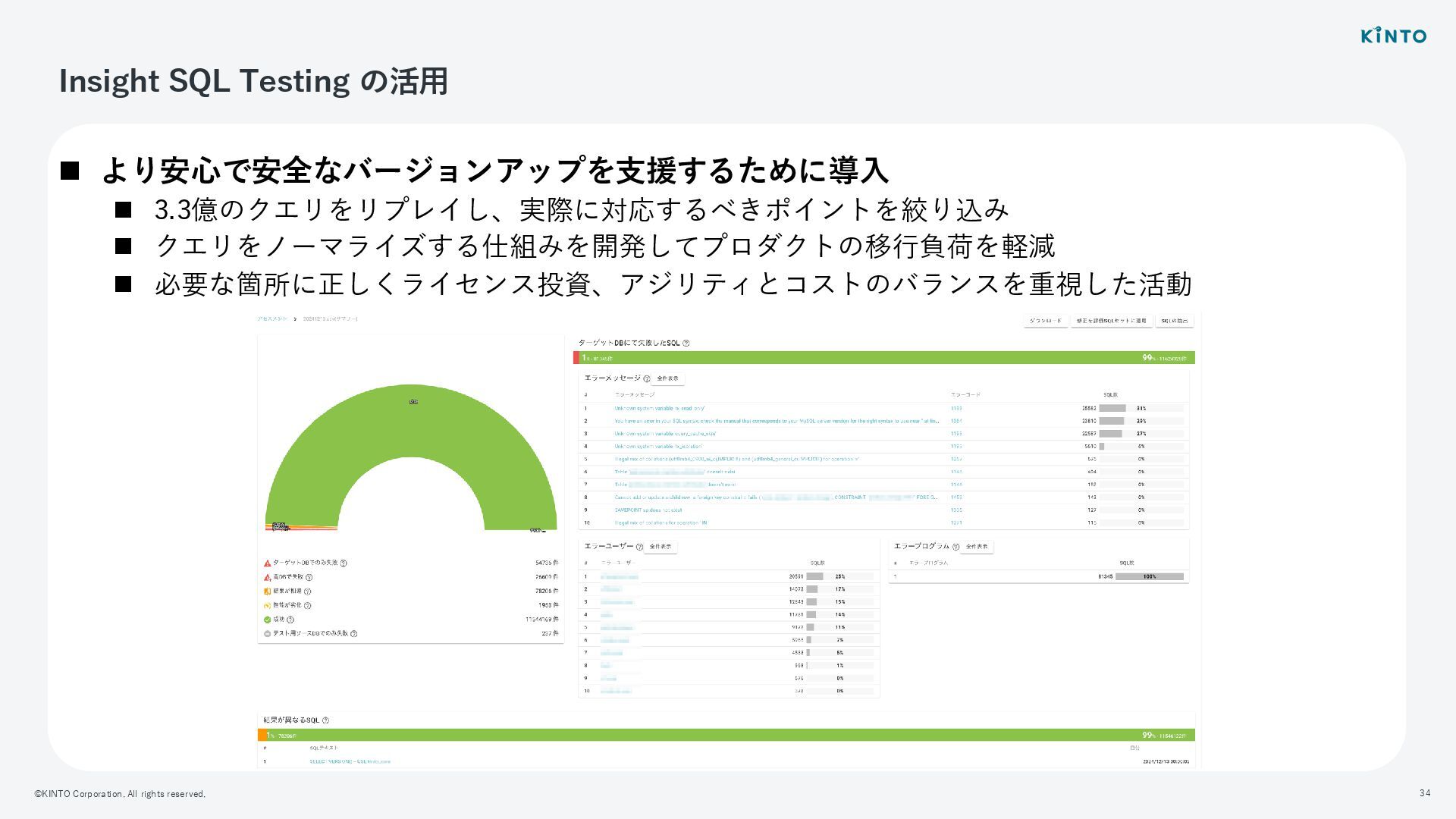
Task: Open the 'Illegal mix of collations (utf8mb4' error row 5
Action: [x=737, y=459]
